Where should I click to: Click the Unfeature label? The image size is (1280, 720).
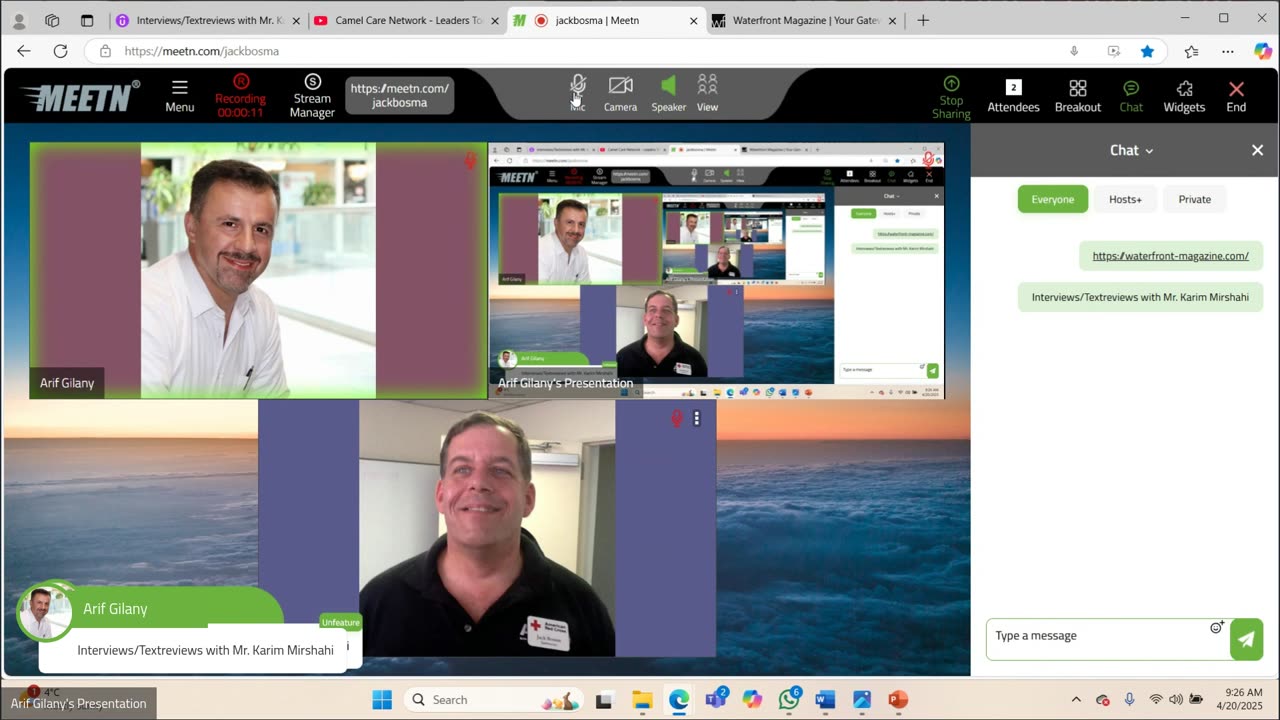click(340, 622)
